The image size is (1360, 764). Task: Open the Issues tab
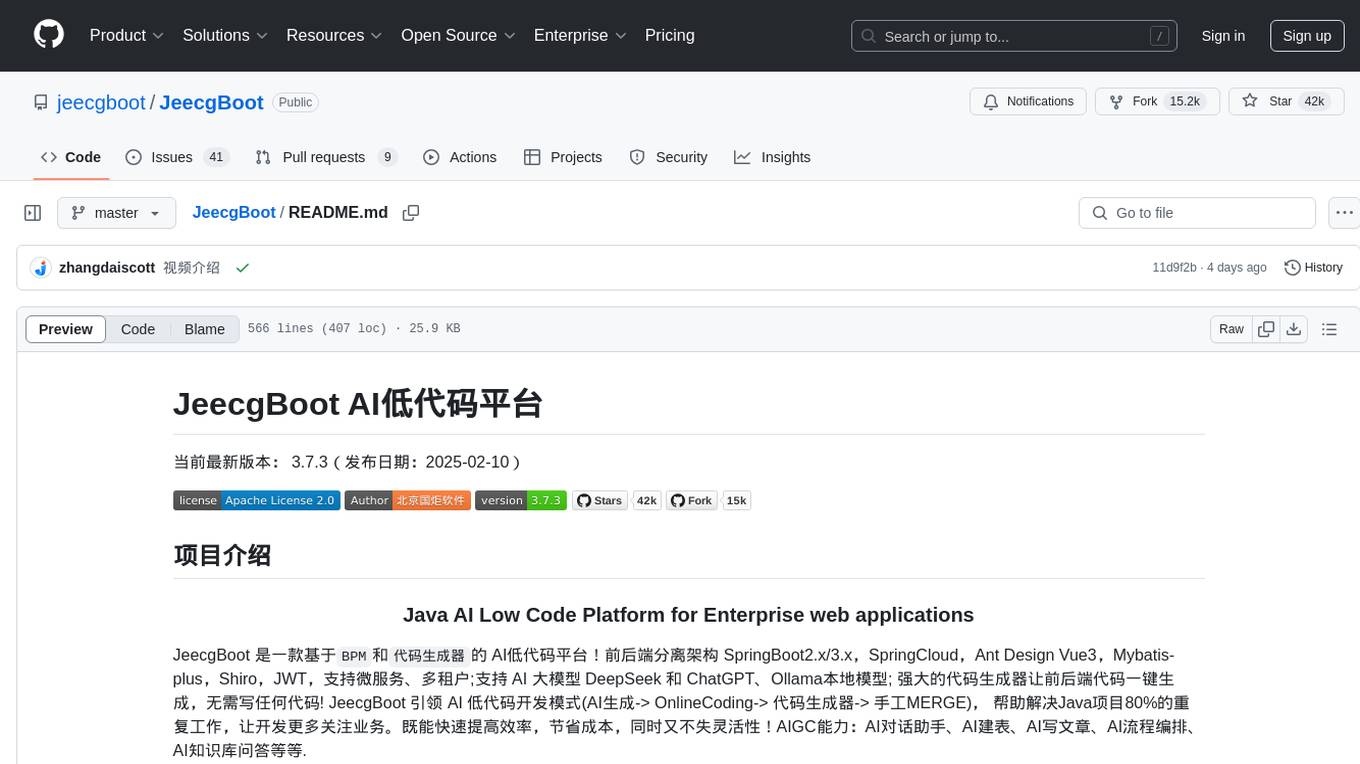pyautogui.click(x=177, y=157)
